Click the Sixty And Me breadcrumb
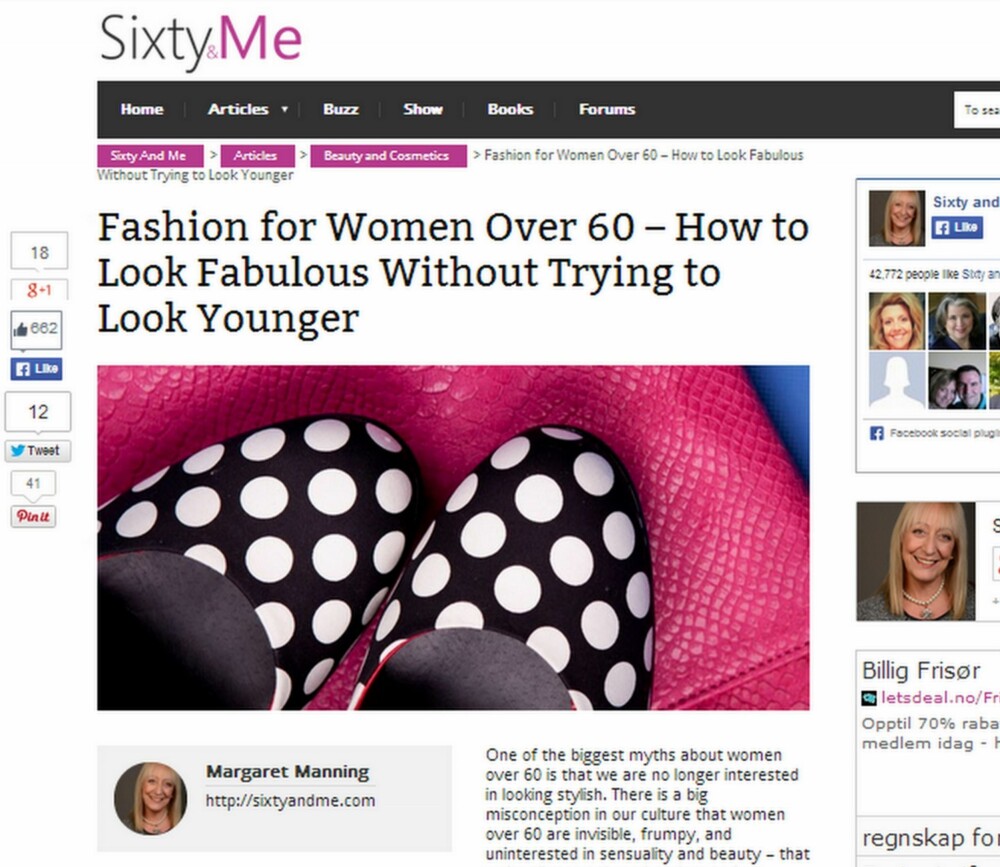The image size is (1000, 867). tap(150, 156)
